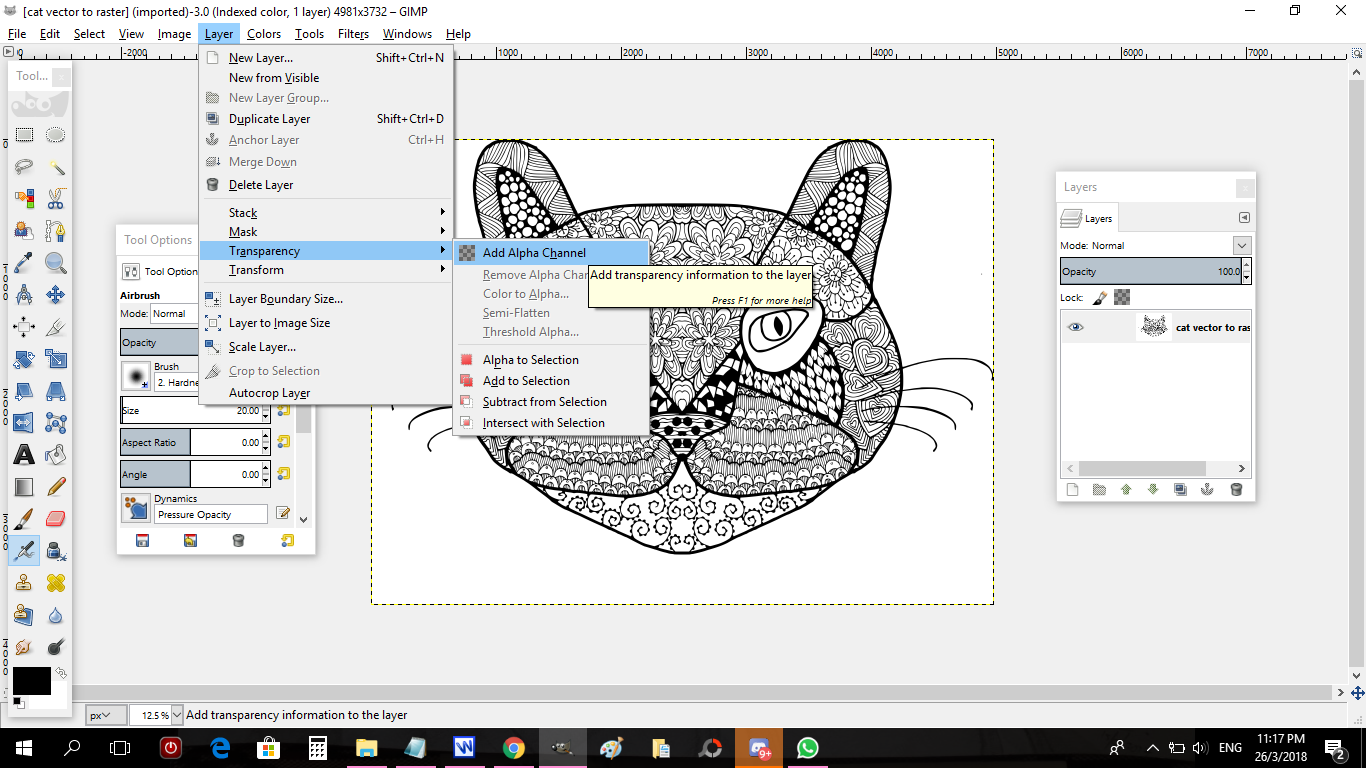Choose the Zoom magnifier tool
1366x768 pixels.
(x=56, y=263)
